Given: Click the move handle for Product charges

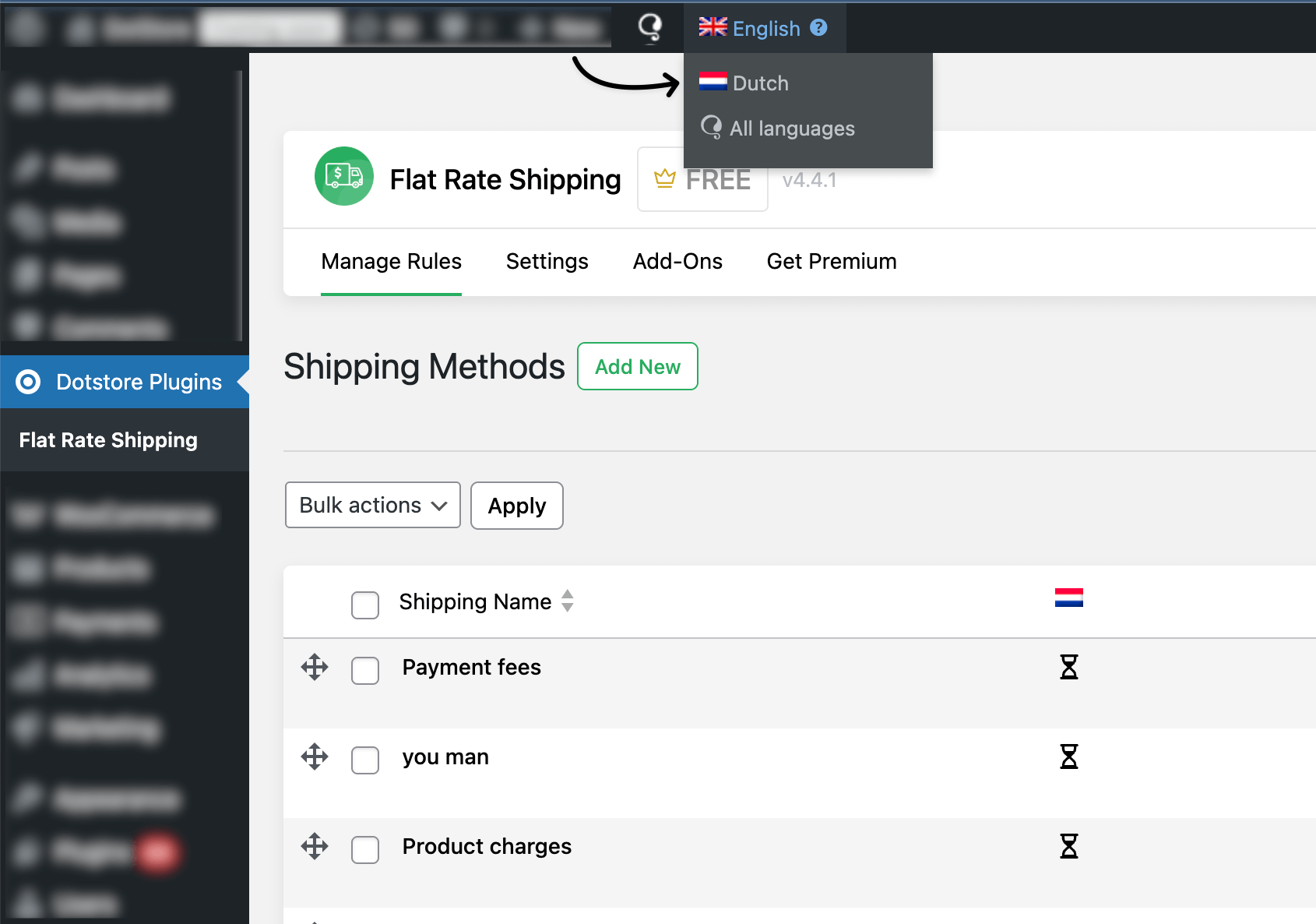Looking at the screenshot, I should [315, 846].
